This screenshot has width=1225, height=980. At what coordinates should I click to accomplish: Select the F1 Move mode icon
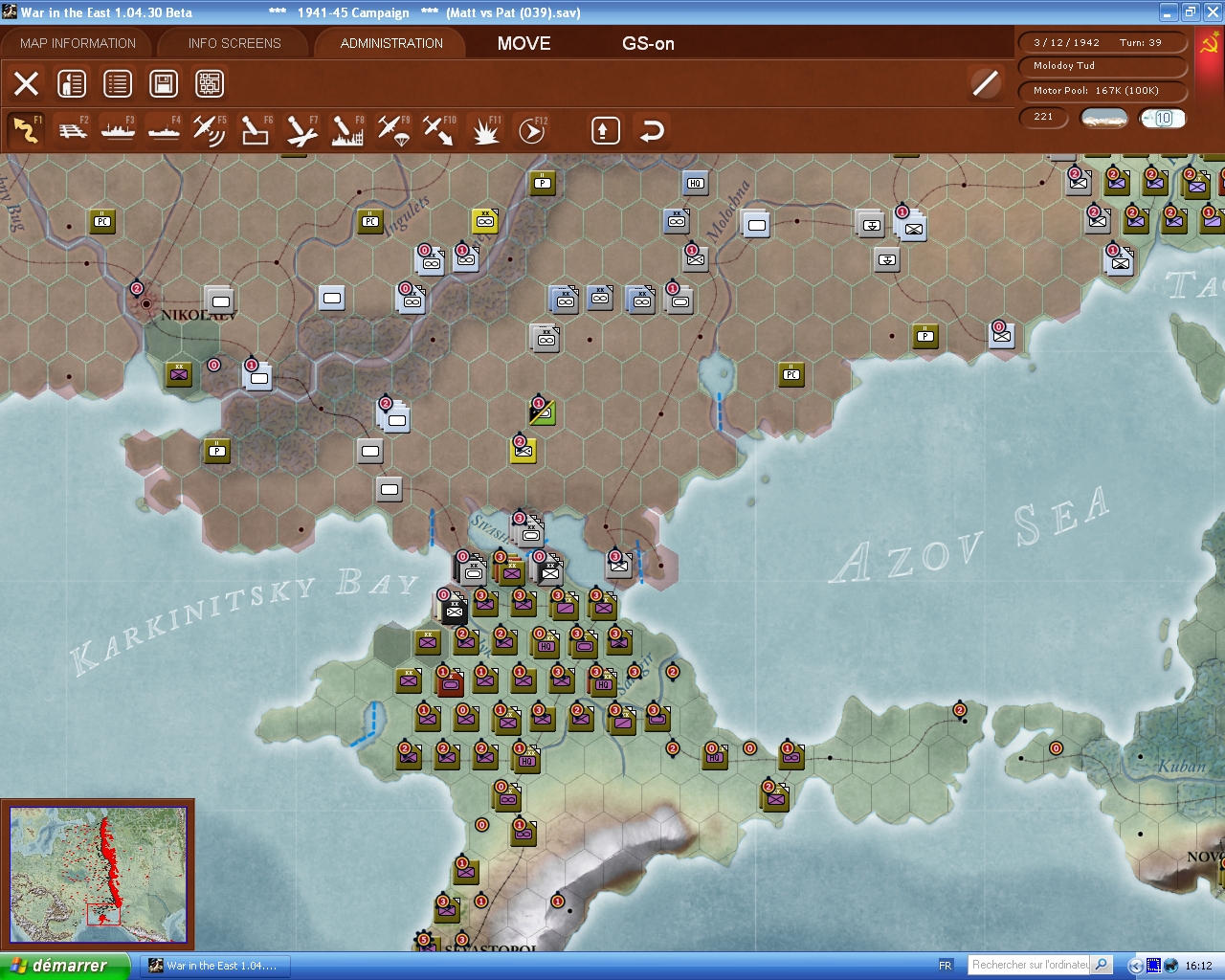pyautogui.click(x=26, y=130)
